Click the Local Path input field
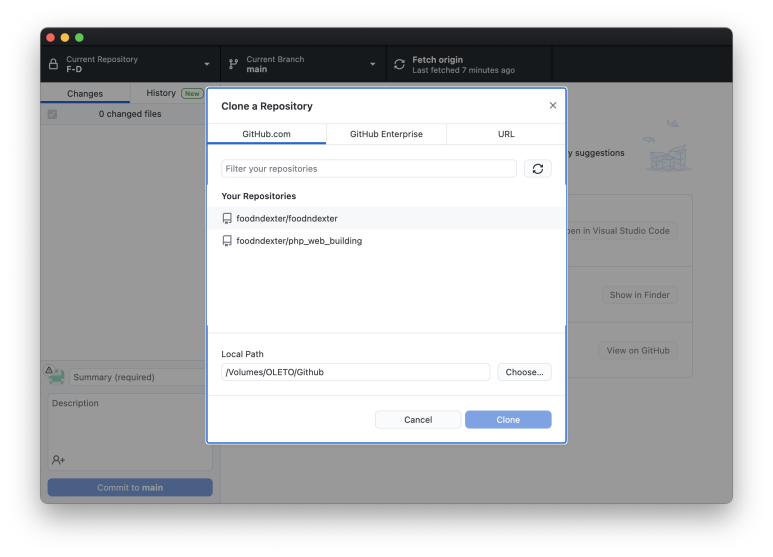773x557 pixels. pyautogui.click(x=355, y=372)
